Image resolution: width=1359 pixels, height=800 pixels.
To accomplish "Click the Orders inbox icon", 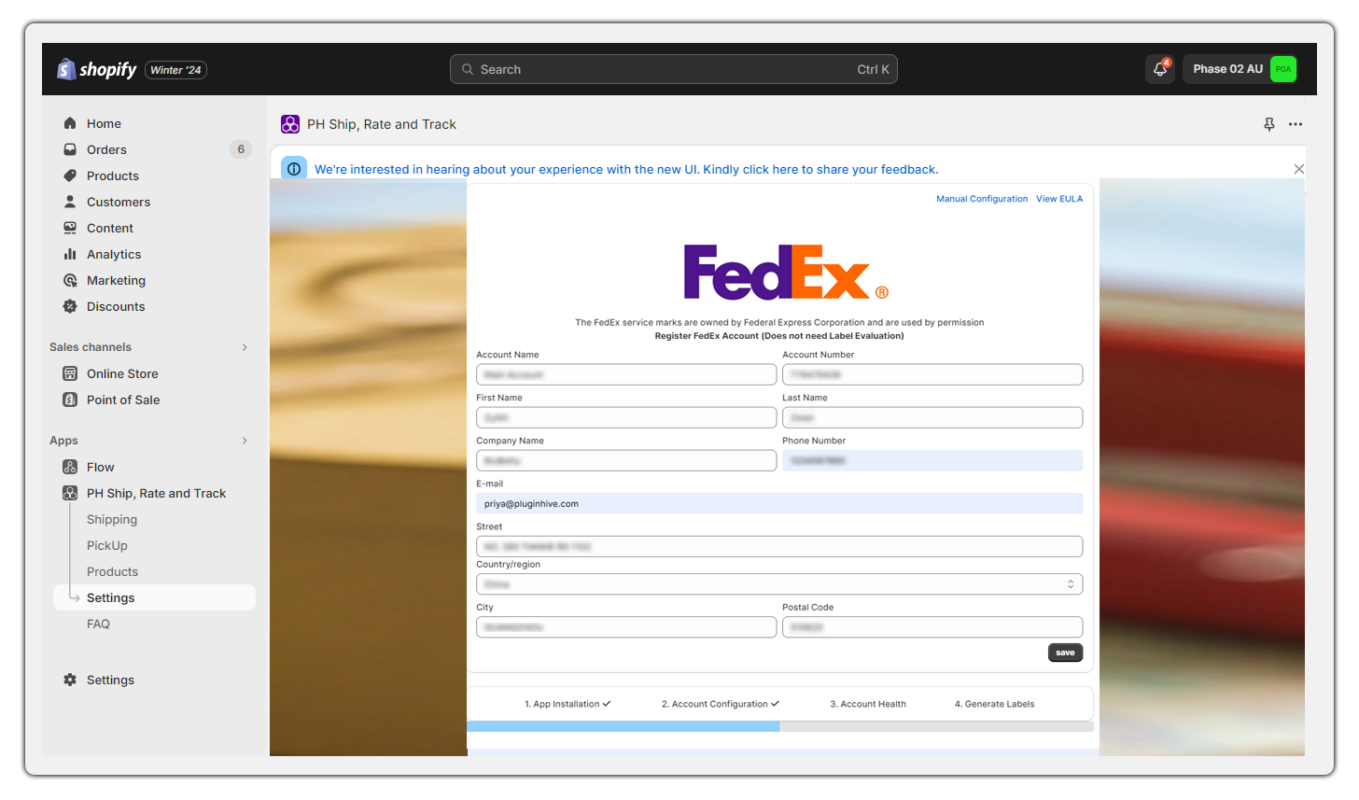I will 70,149.
